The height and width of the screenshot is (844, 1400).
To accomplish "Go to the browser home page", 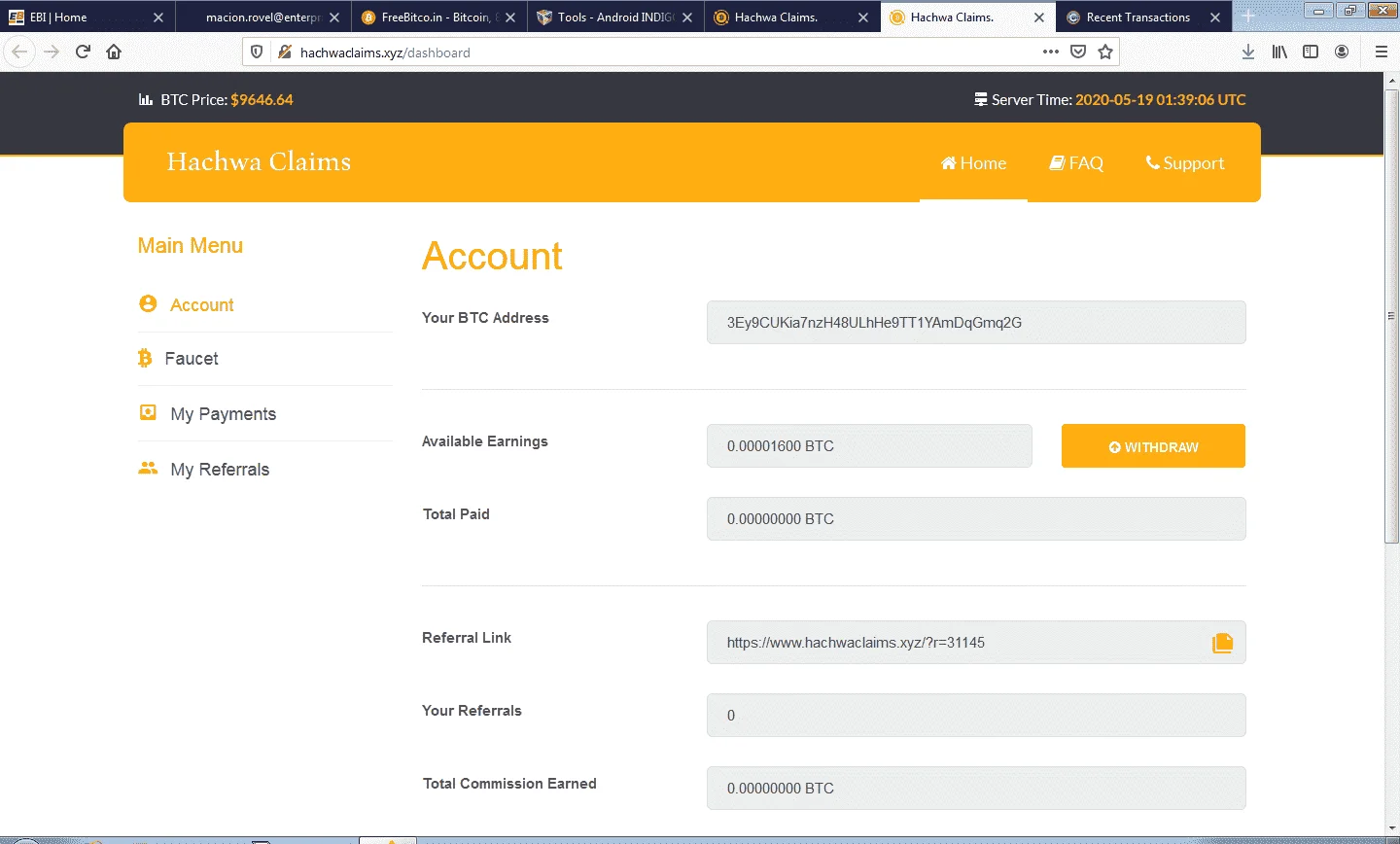I will pyautogui.click(x=114, y=53).
